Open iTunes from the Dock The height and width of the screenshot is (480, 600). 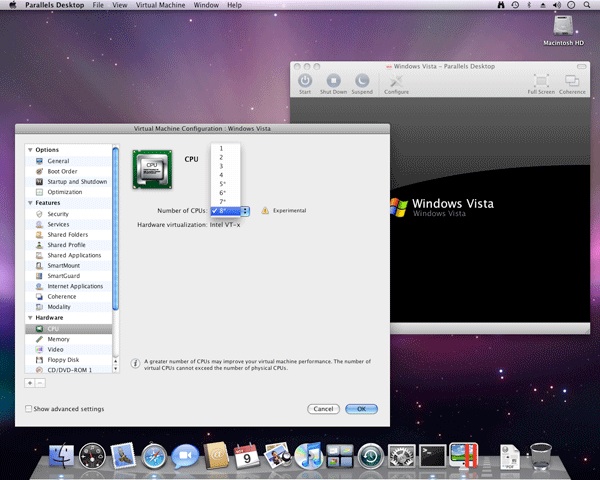tap(309, 456)
